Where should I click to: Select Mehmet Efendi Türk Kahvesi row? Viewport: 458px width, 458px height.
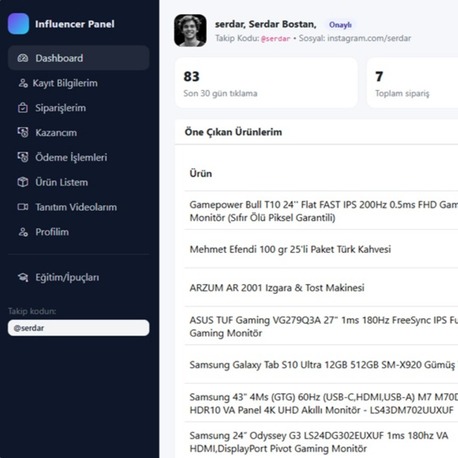[321, 249]
